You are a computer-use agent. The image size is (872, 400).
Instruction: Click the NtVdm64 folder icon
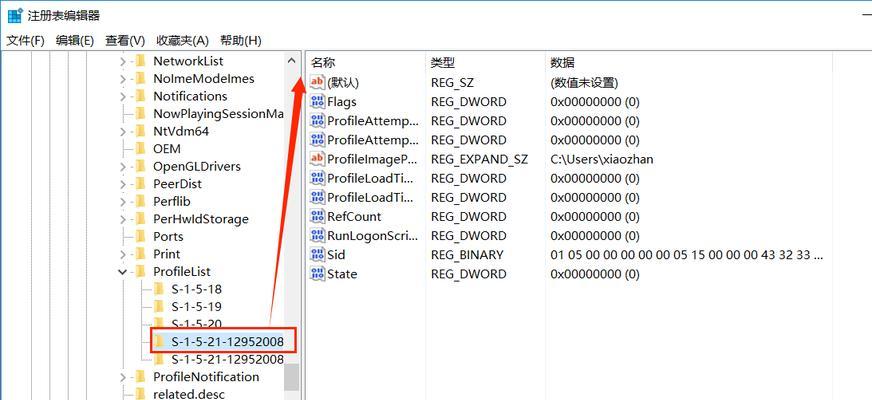click(140, 131)
